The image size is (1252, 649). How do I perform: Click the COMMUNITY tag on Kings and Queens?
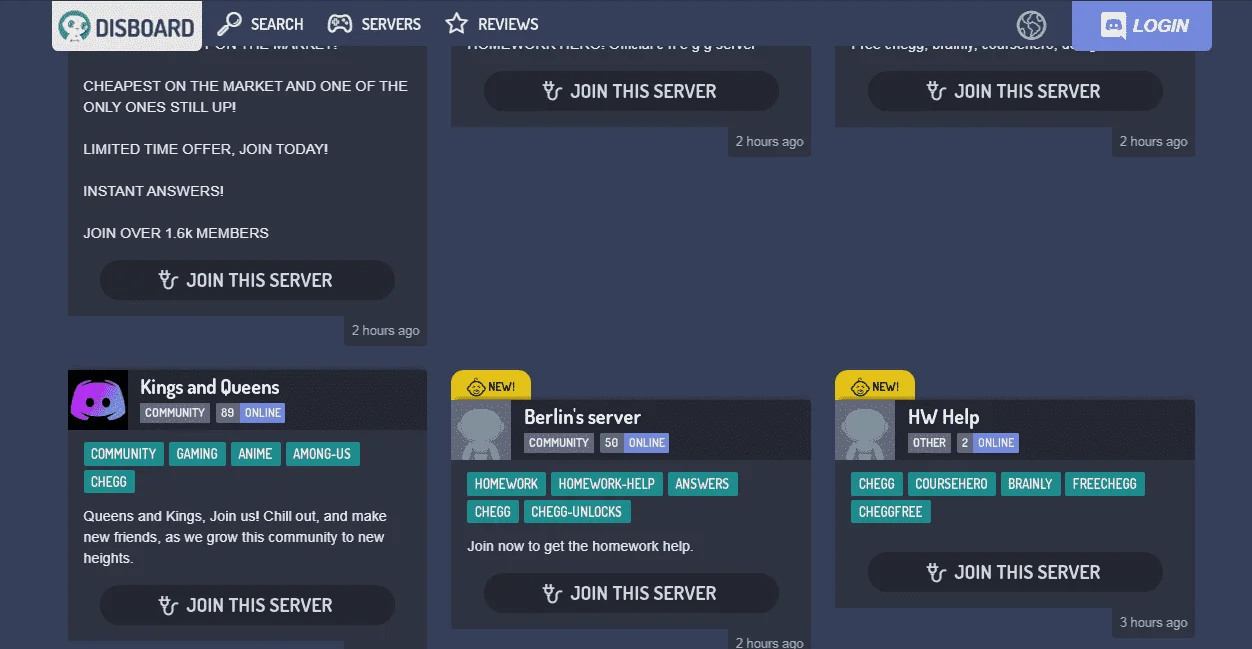[x=124, y=454]
